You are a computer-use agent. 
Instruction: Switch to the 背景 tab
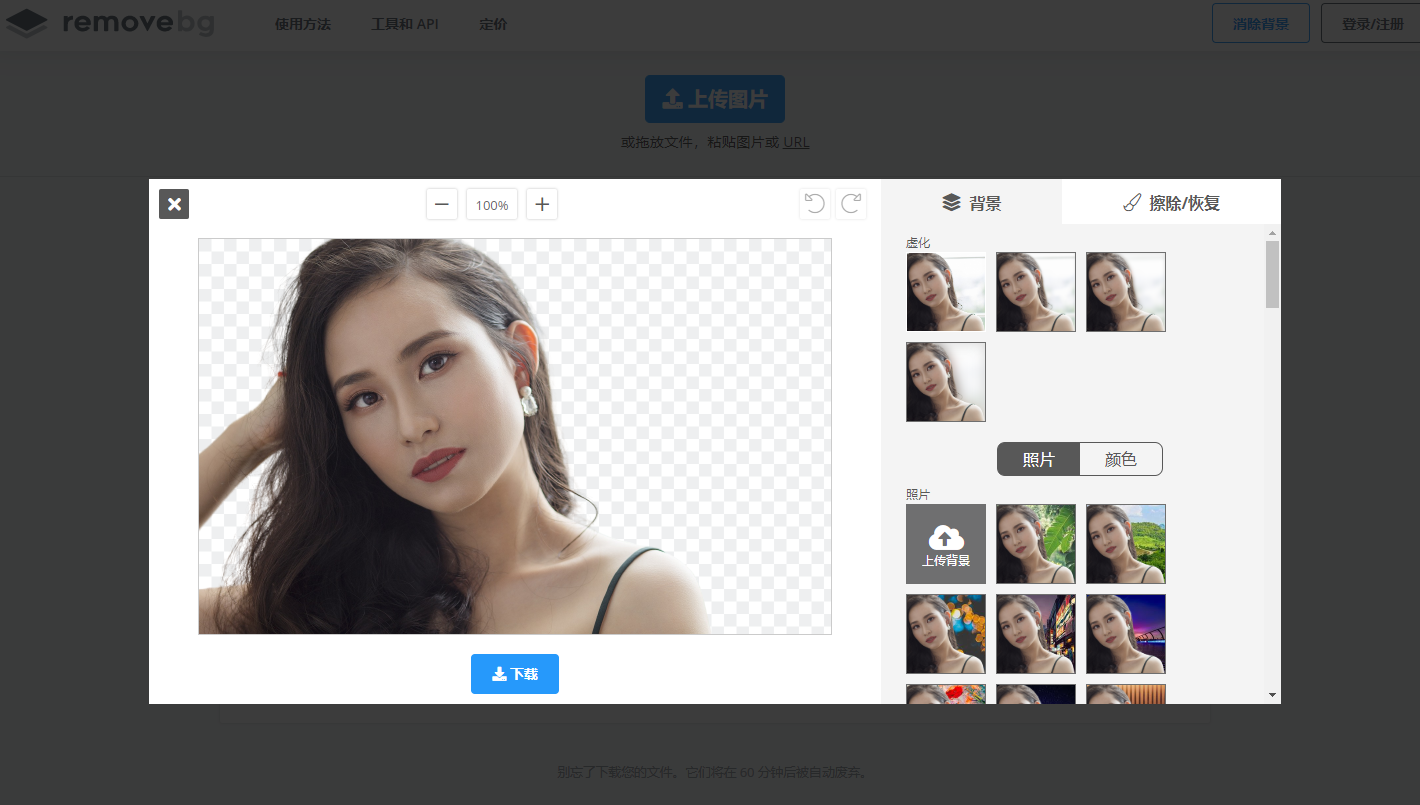coord(971,203)
